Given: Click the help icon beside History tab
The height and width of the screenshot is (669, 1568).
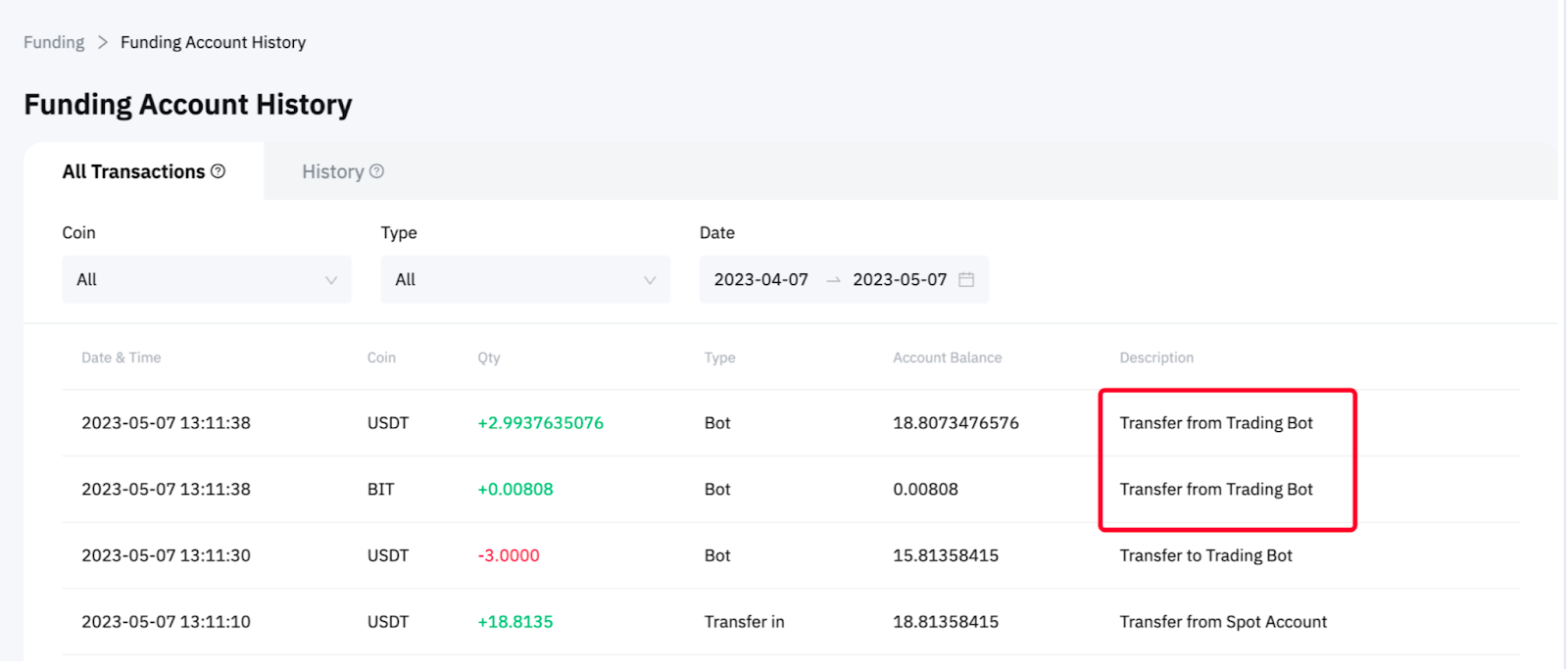Looking at the screenshot, I should pos(376,171).
